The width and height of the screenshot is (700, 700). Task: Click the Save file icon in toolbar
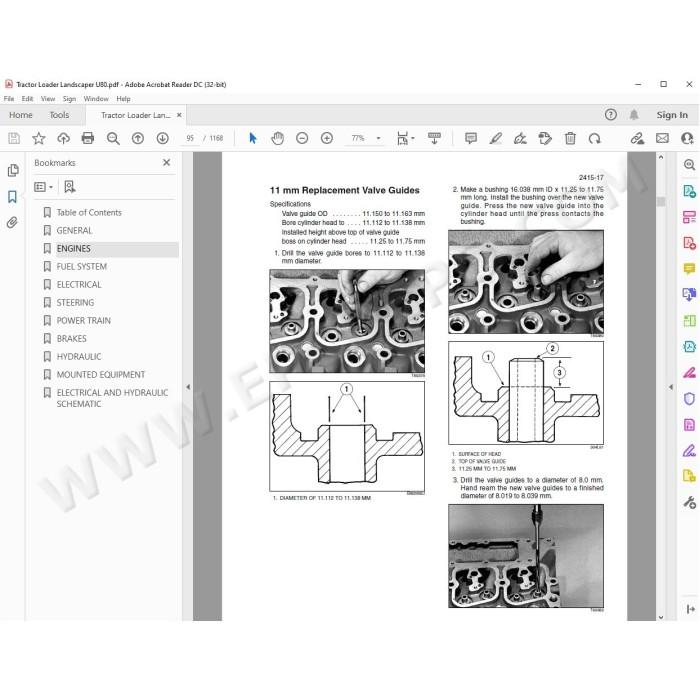pos(14,138)
